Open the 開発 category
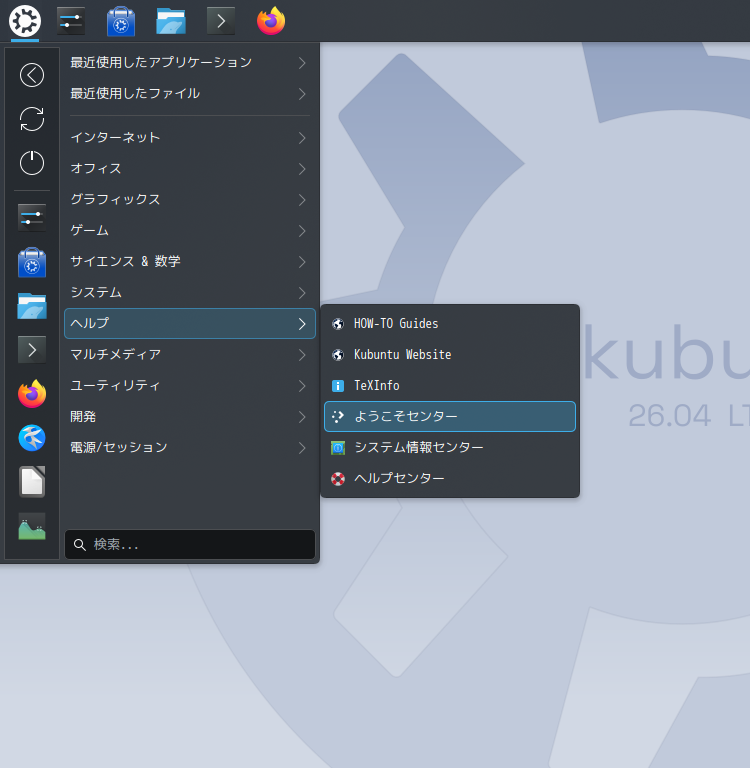This screenshot has height=768, width=750. [190, 416]
